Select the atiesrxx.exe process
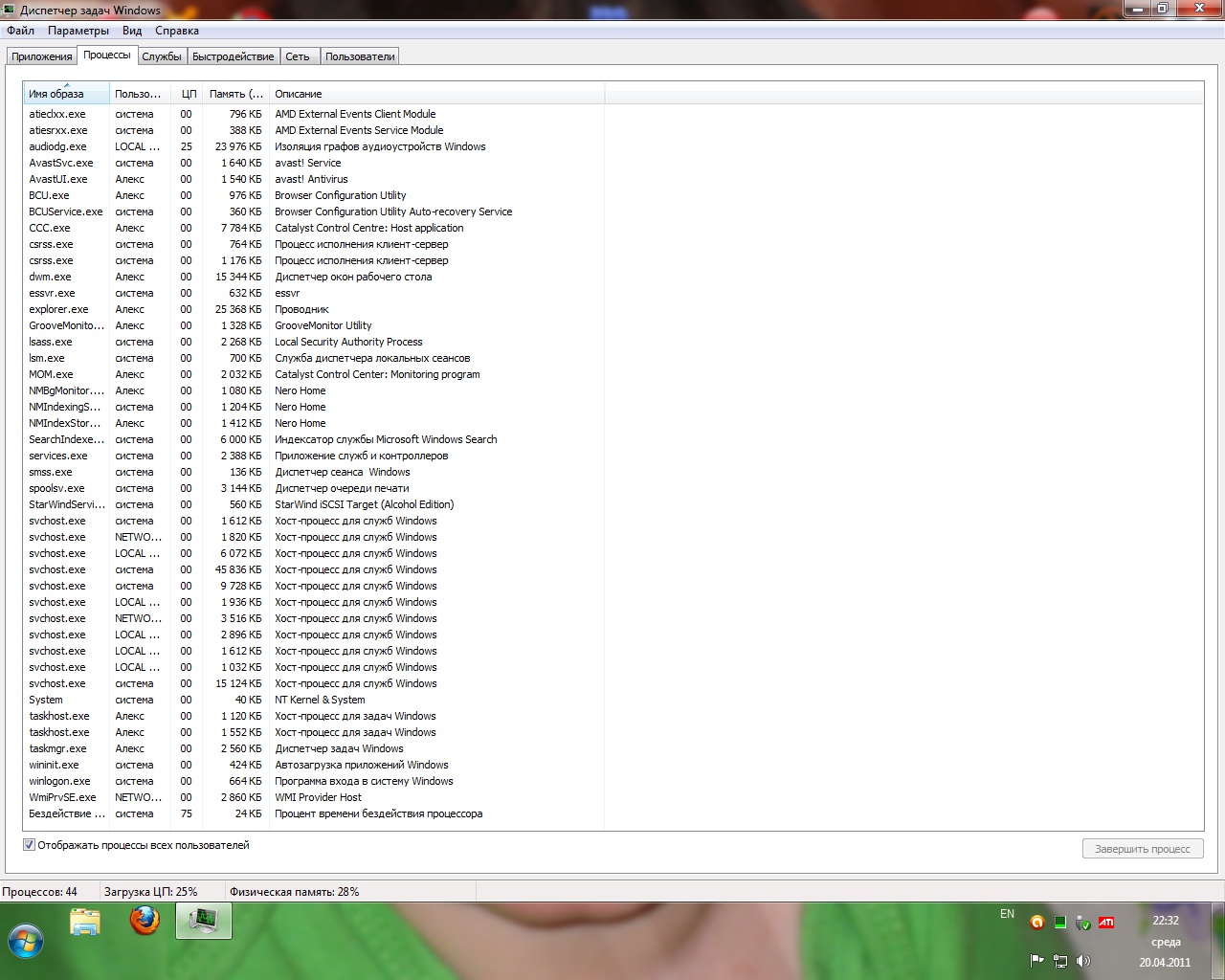 [x=314, y=130]
